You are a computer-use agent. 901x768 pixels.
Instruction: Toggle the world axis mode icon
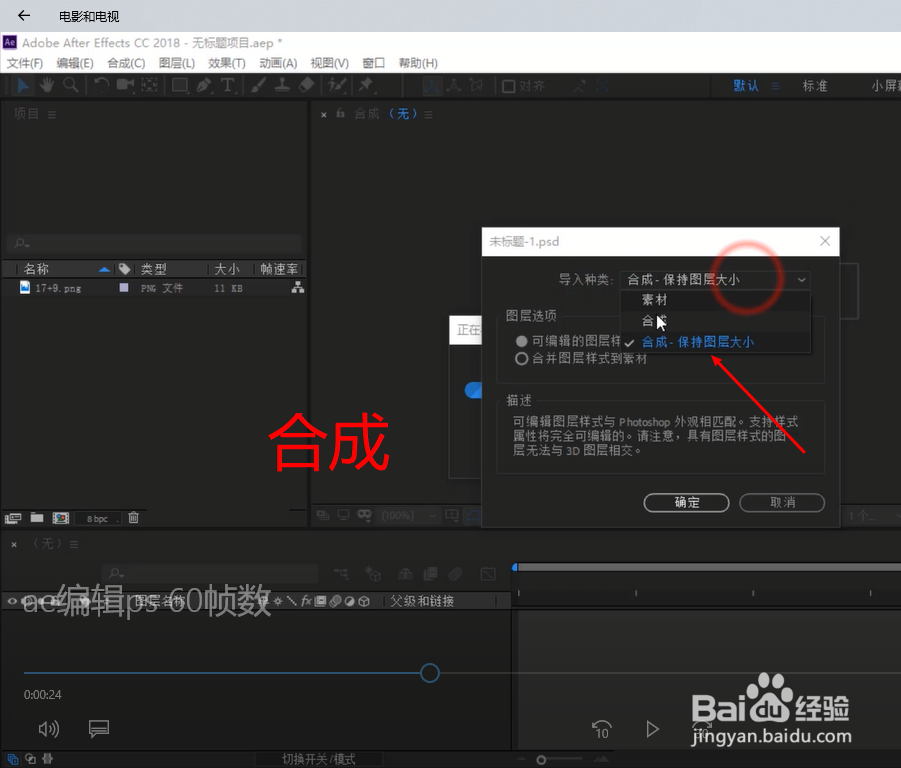pyautogui.click(x=454, y=86)
